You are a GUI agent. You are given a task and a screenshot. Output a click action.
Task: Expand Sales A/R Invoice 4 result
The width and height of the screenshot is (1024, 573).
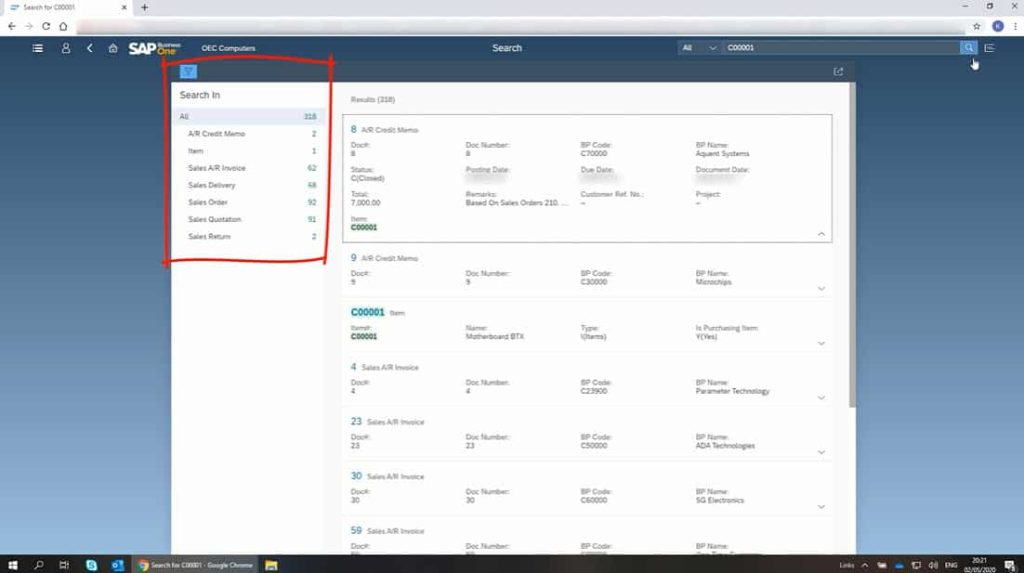(x=822, y=397)
